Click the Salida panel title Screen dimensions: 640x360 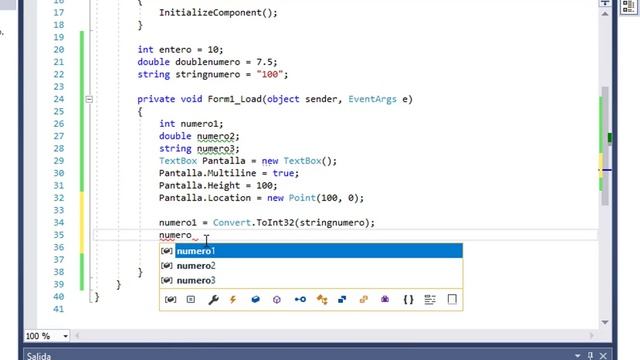pyautogui.click(x=39, y=356)
